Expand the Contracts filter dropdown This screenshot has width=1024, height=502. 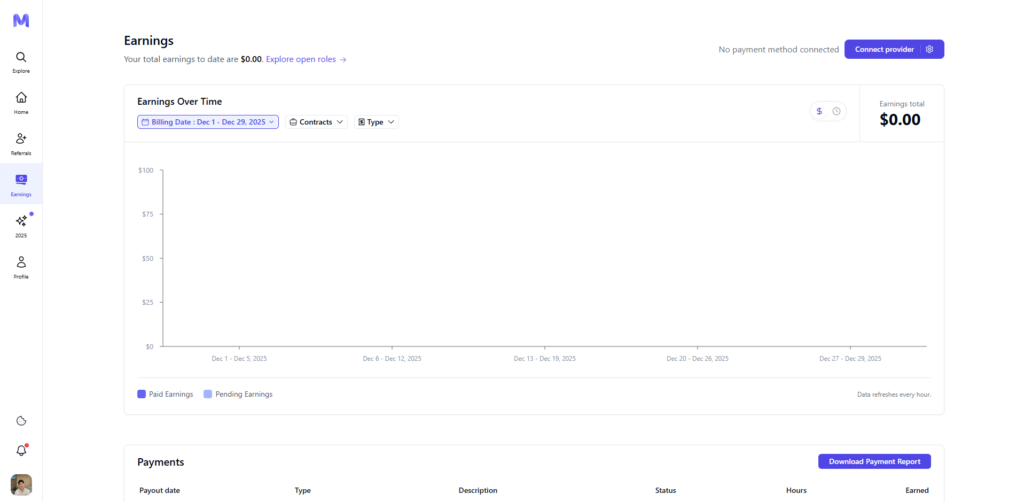point(316,122)
